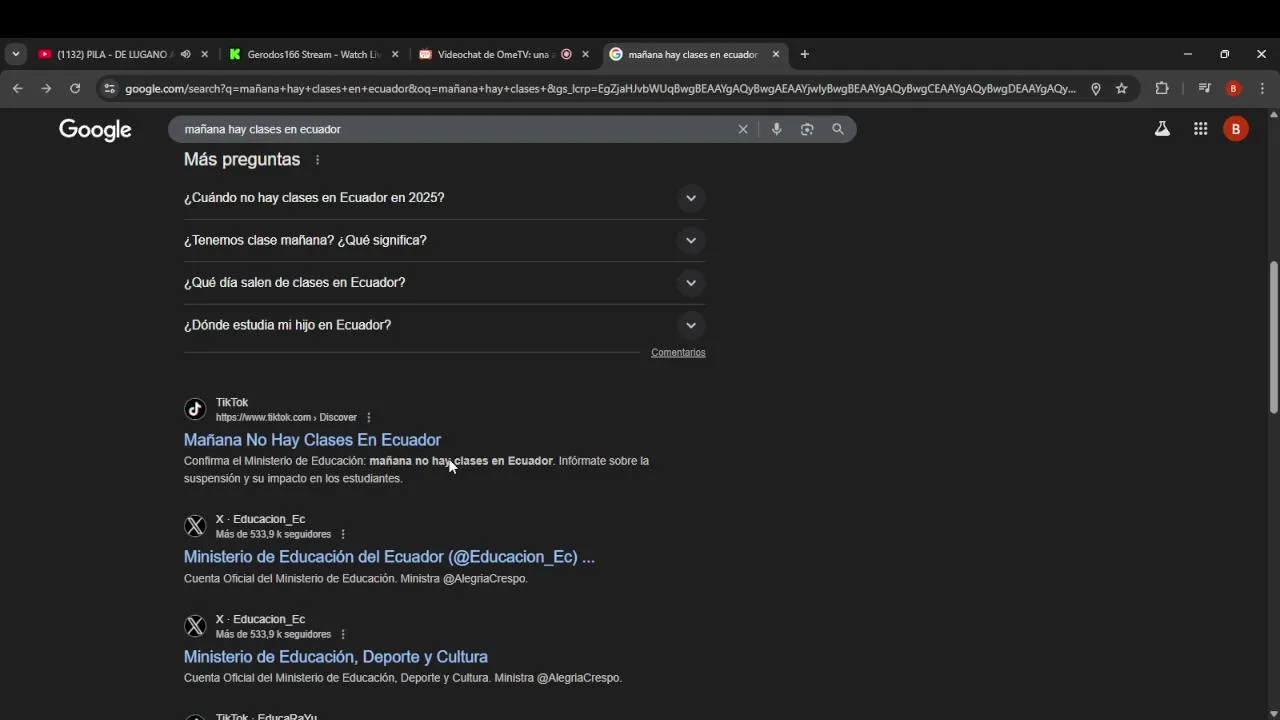
Task: Click the X favicon of Deporte y Cultura result
Action: [195, 626]
